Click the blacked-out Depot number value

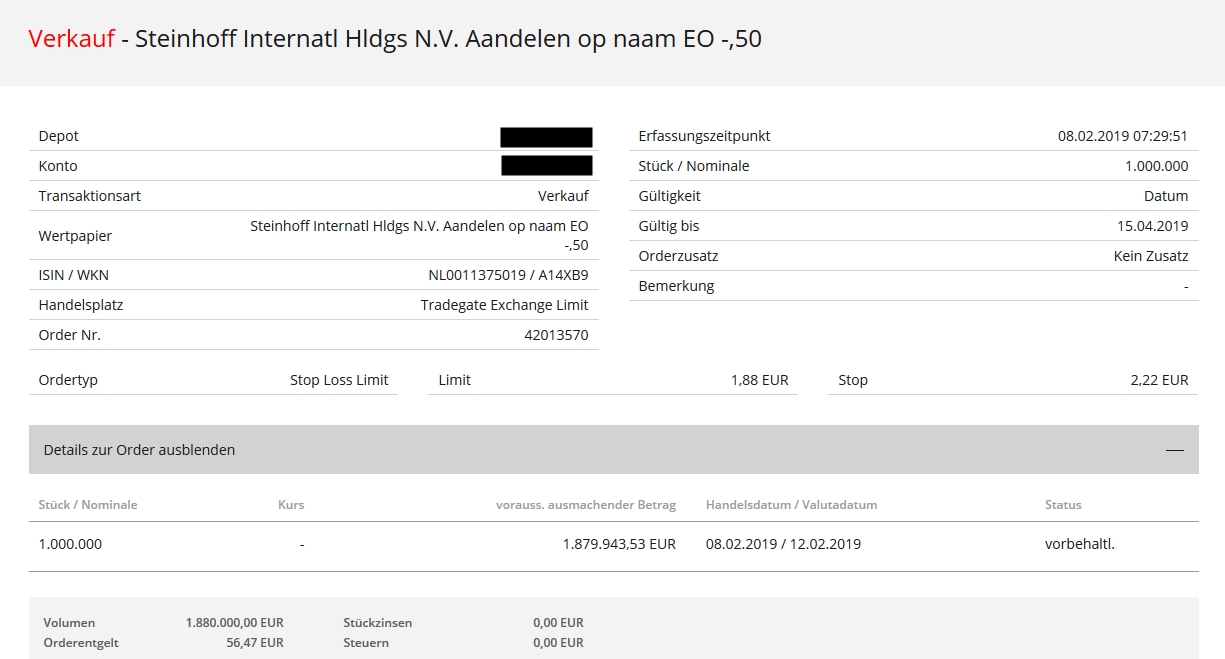click(x=546, y=137)
